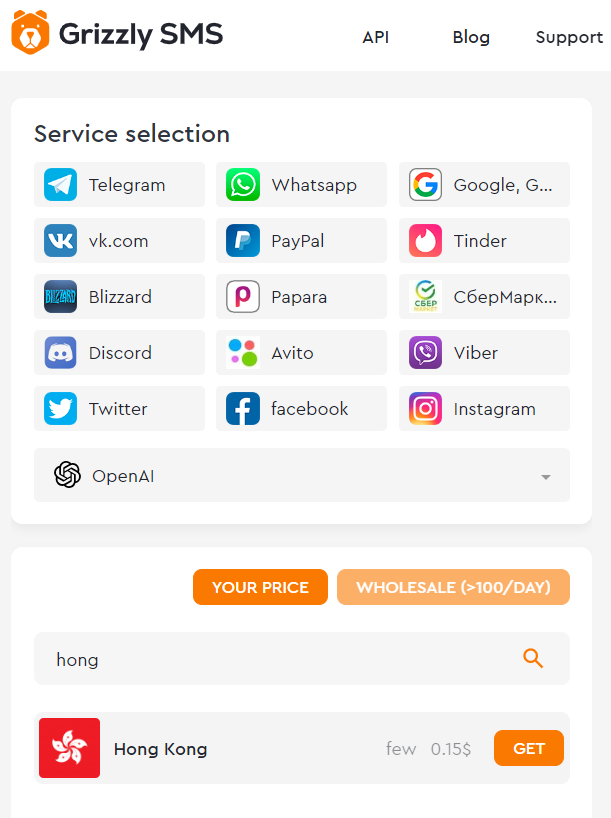Viewport: 611px width, 818px height.
Task: Choose the Blizzard service icon
Action: [61, 296]
